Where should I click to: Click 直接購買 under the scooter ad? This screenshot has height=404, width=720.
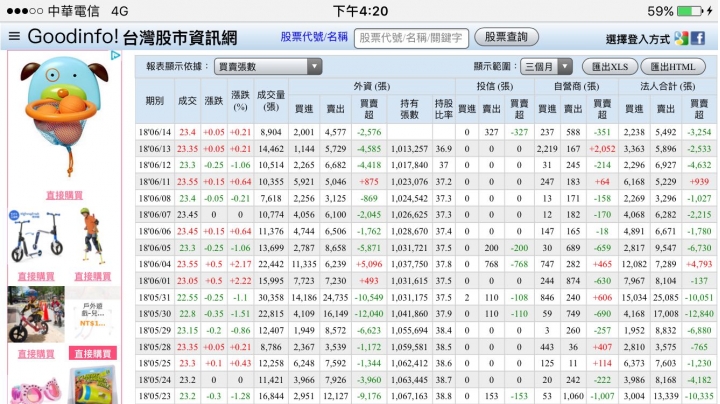click(36, 276)
